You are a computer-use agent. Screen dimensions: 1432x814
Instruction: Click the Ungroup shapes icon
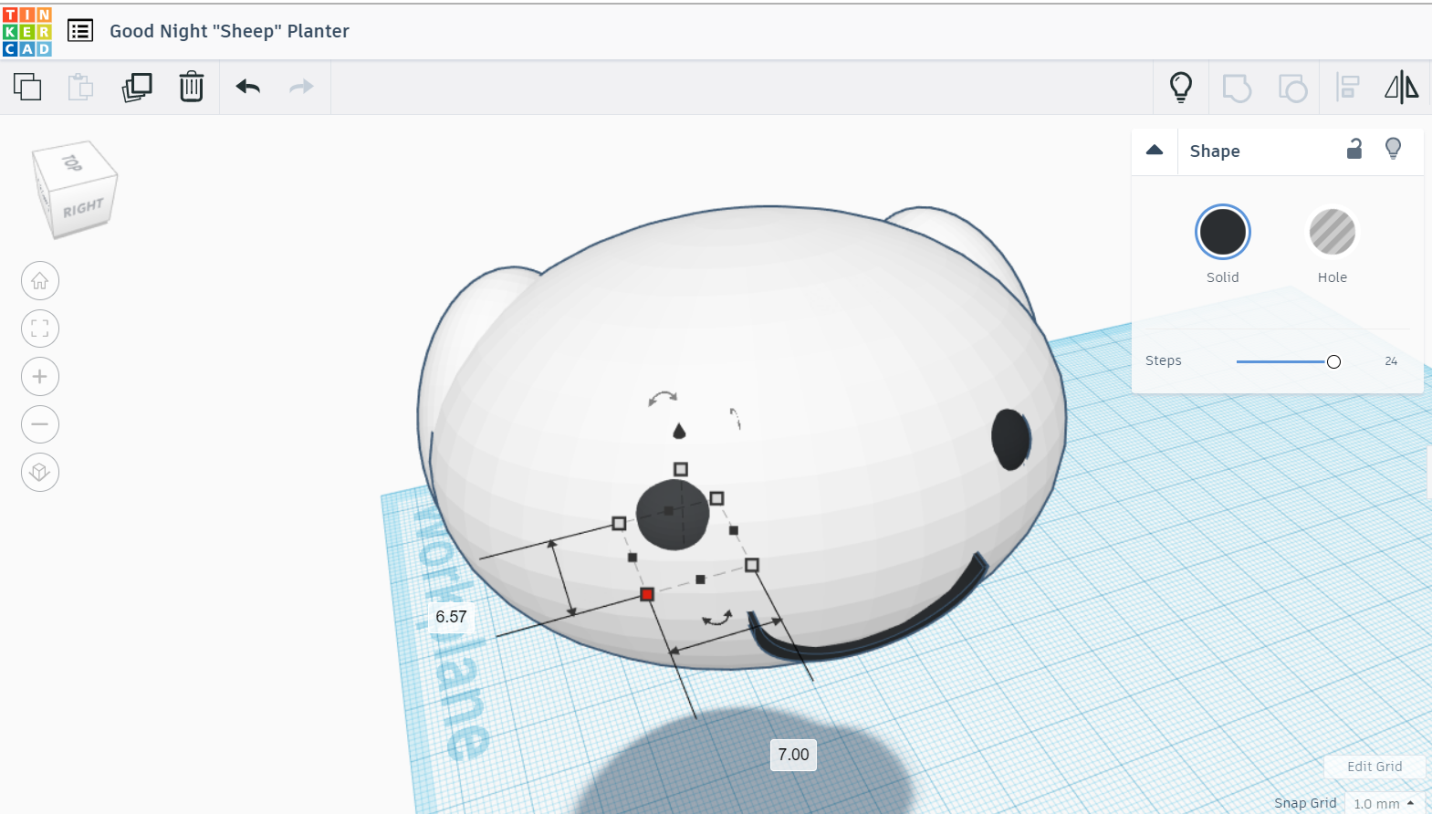point(1292,88)
